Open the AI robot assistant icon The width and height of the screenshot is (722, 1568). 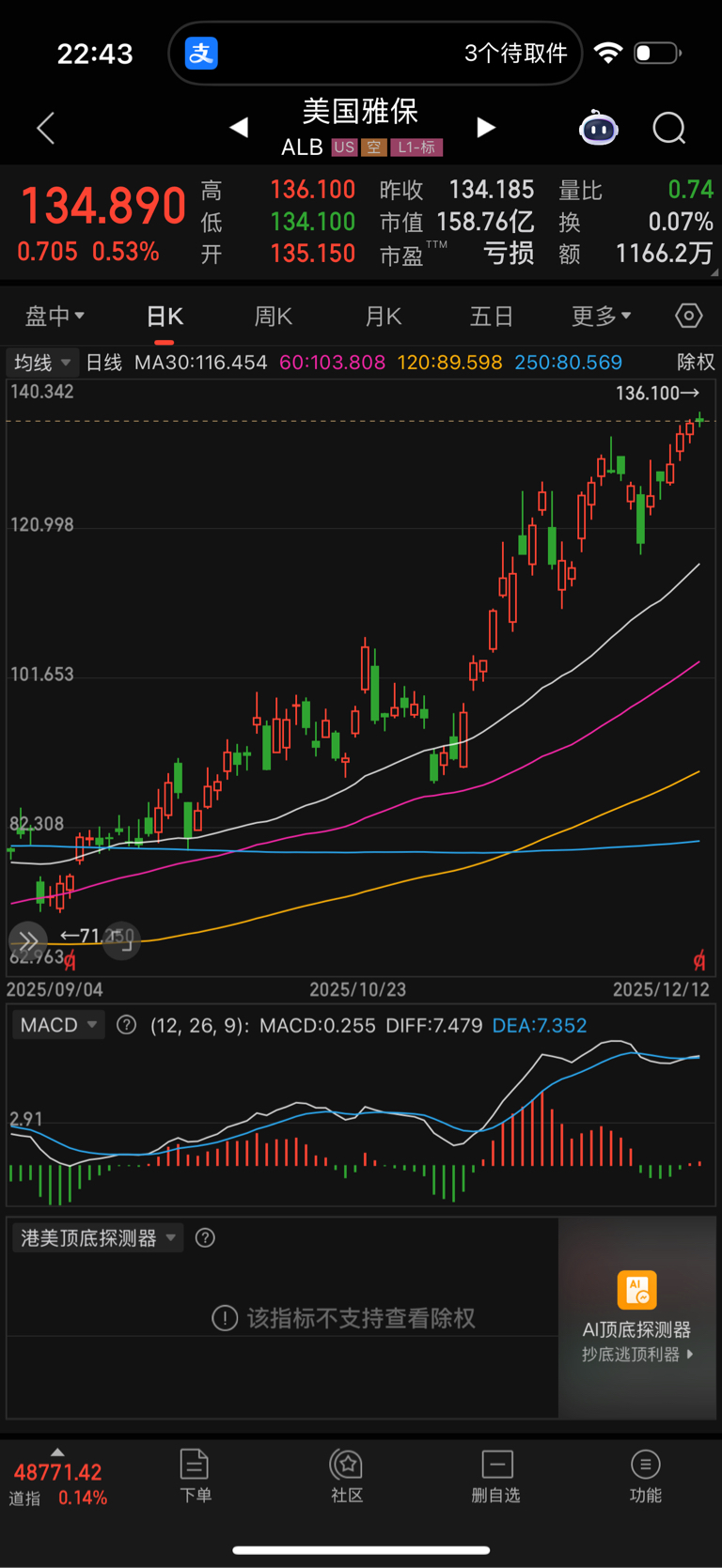[x=599, y=128]
